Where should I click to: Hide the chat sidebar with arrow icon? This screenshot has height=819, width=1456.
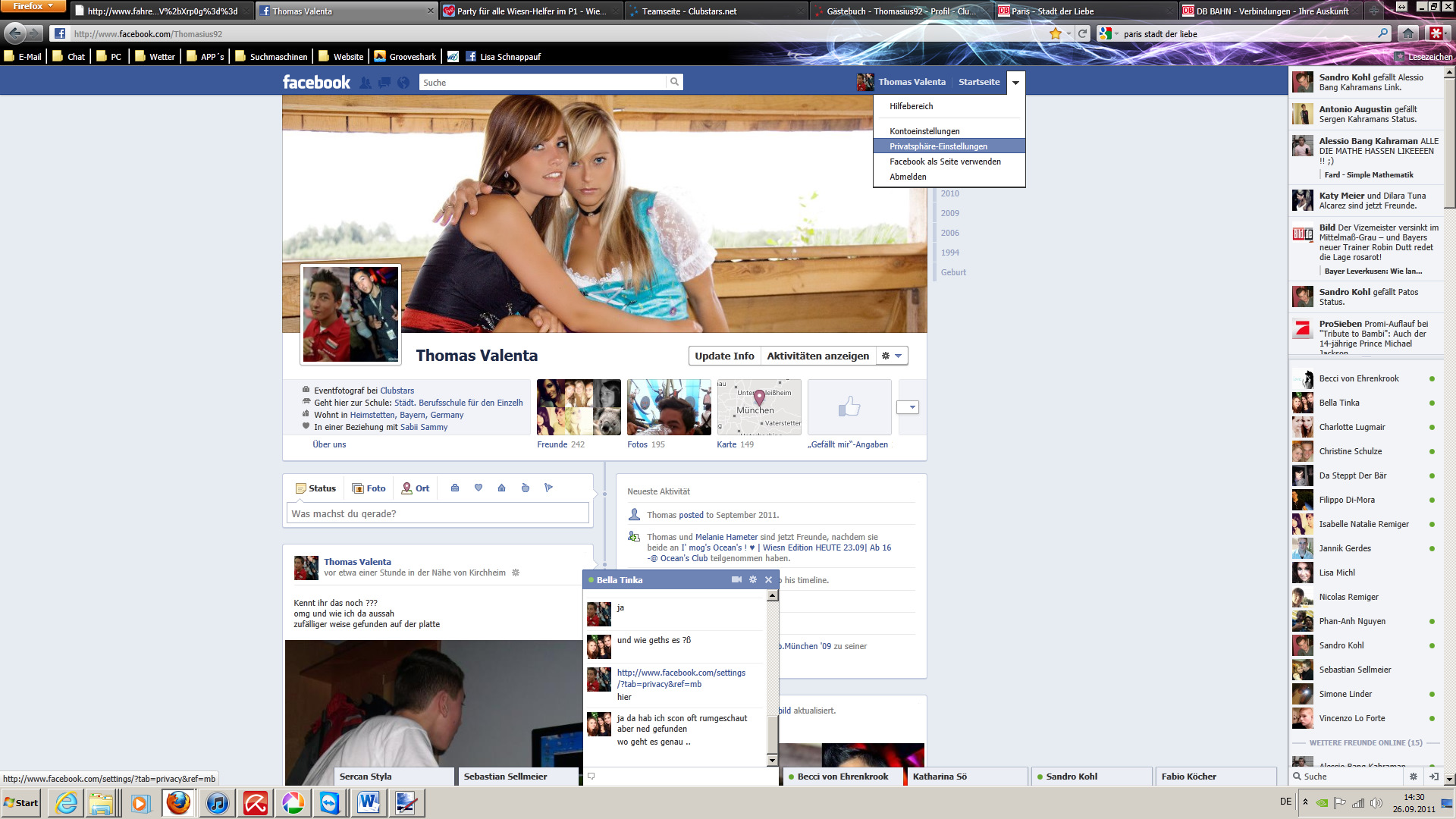1433,777
